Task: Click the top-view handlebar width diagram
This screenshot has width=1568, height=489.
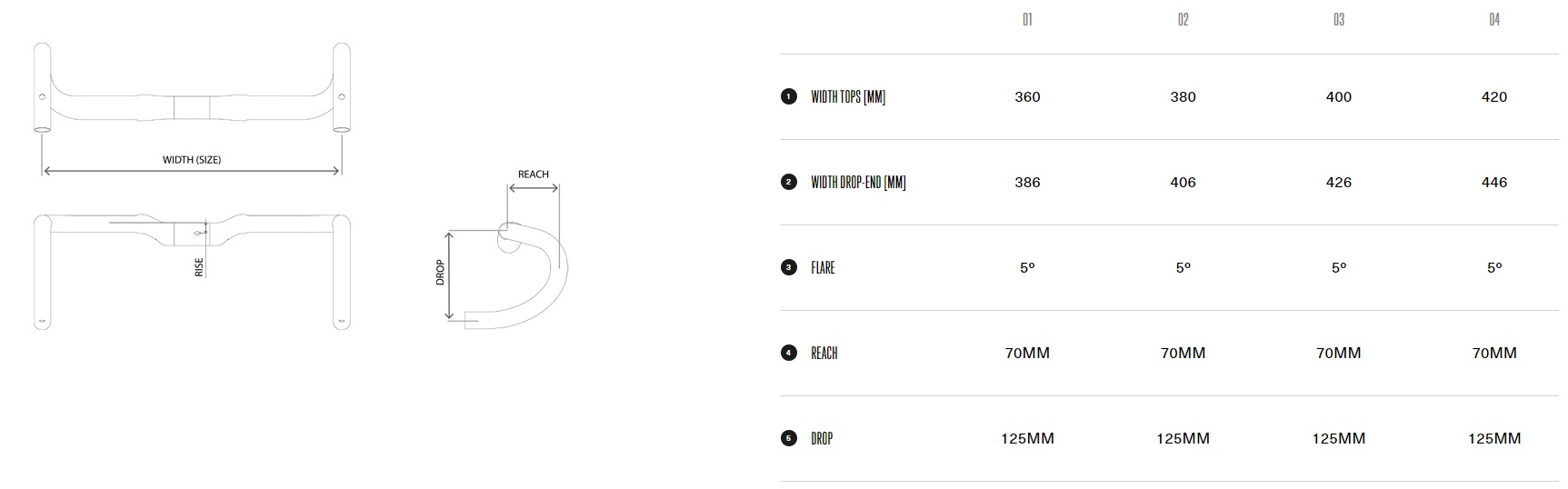Action: click(x=192, y=109)
